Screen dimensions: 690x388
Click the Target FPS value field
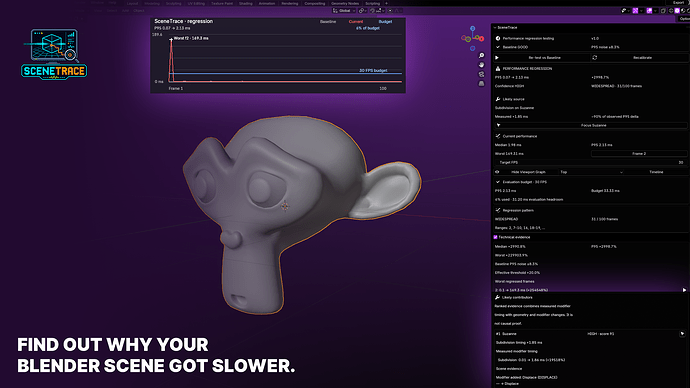[591, 162]
